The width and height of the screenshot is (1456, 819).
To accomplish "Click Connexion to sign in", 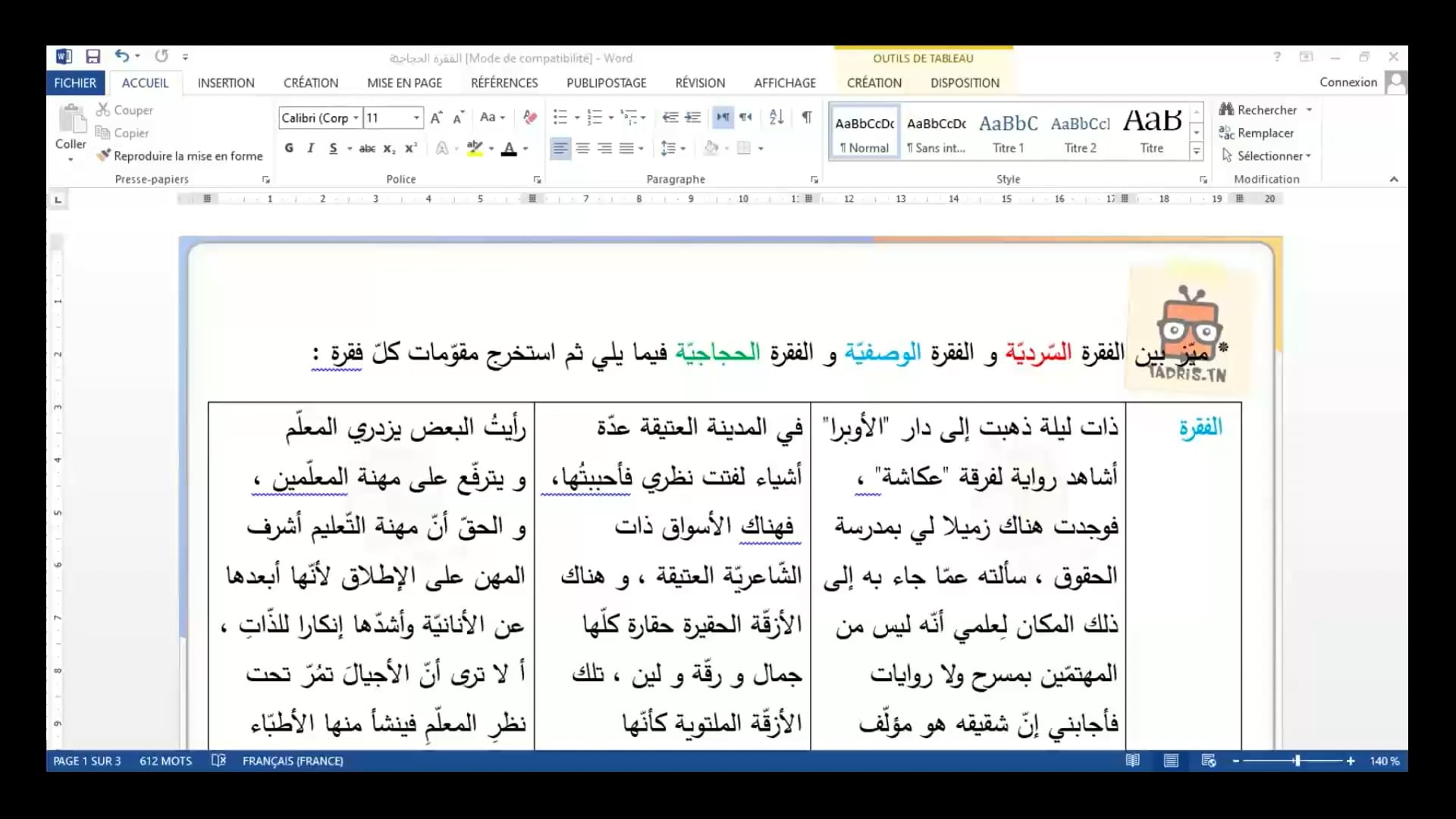I will 1348,82.
